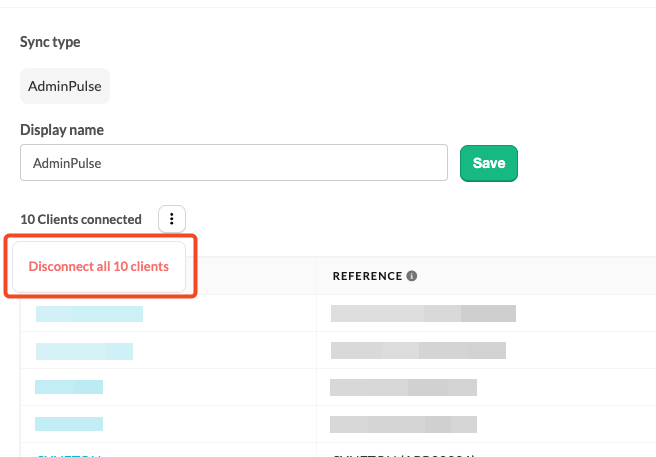Click the Display name label
The width and height of the screenshot is (656, 457).
tap(62, 130)
